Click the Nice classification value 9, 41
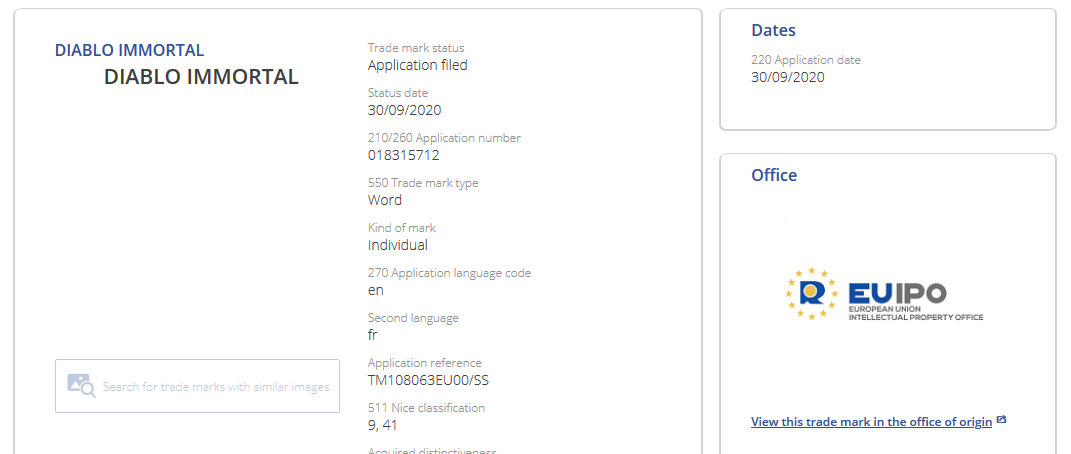The width and height of the screenshot is (1071, 454). (384, 425)
